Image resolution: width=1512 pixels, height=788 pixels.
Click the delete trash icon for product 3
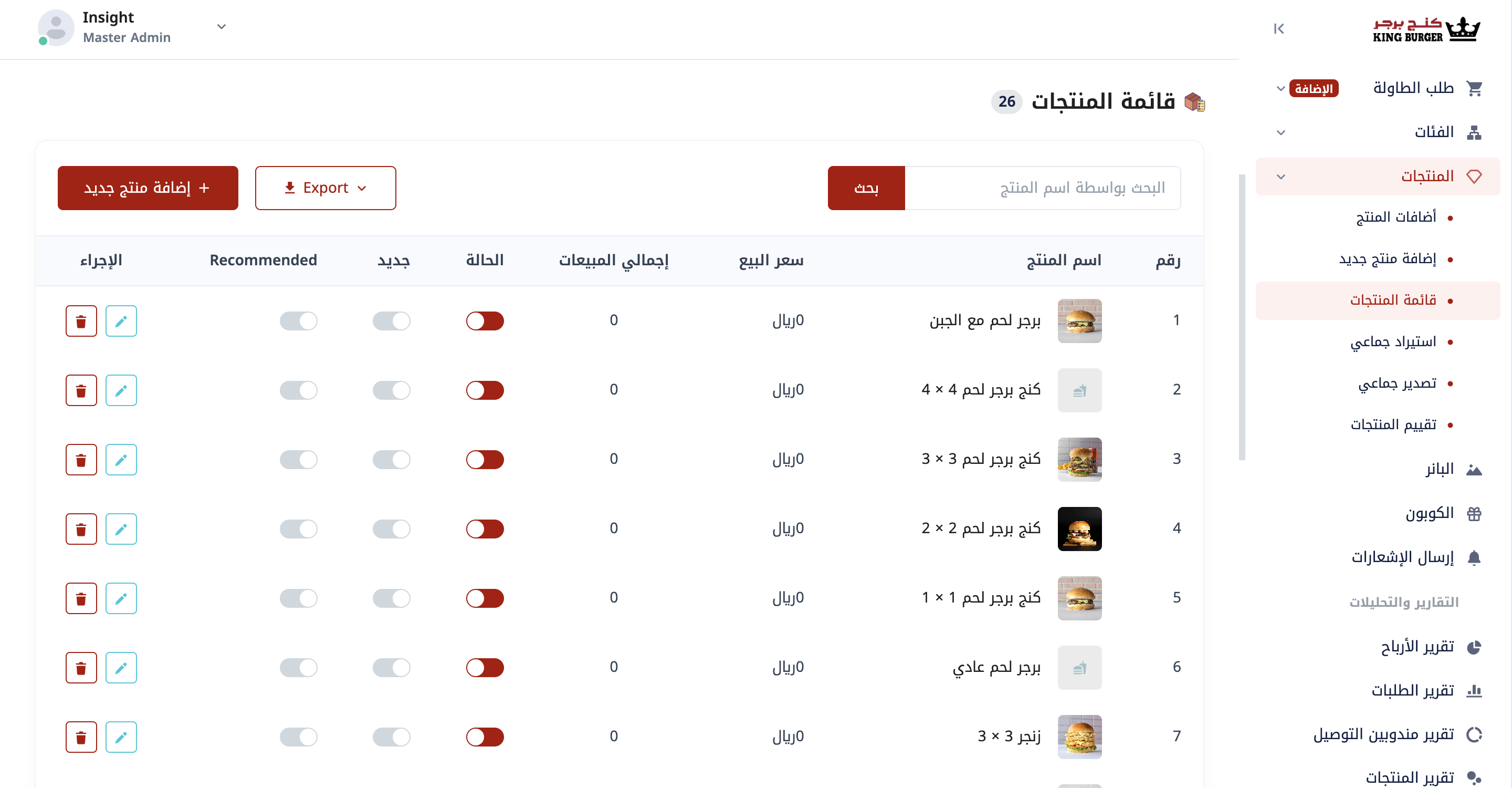tap(81, 459)
